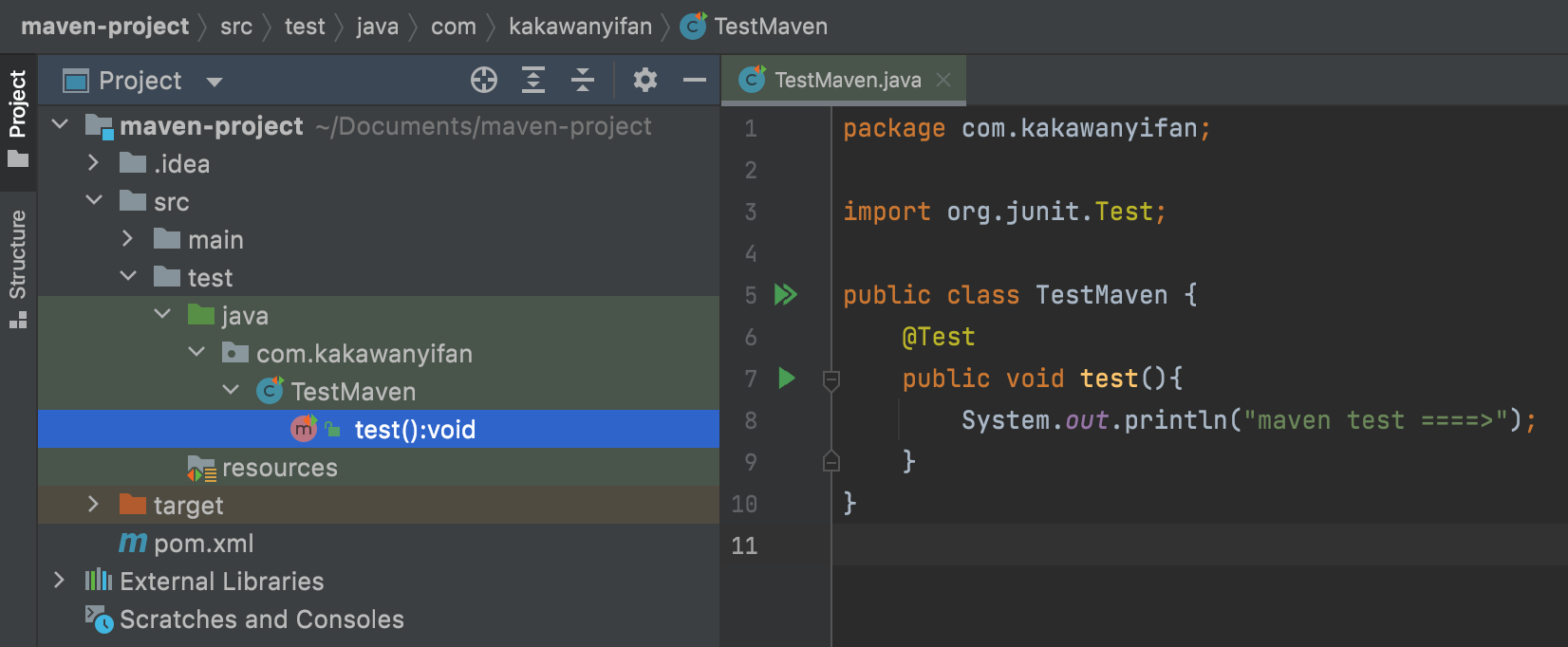This screenshot has width=1568, height=647.
Task: Hide the Project panel with minus icon
Action: 695,81
